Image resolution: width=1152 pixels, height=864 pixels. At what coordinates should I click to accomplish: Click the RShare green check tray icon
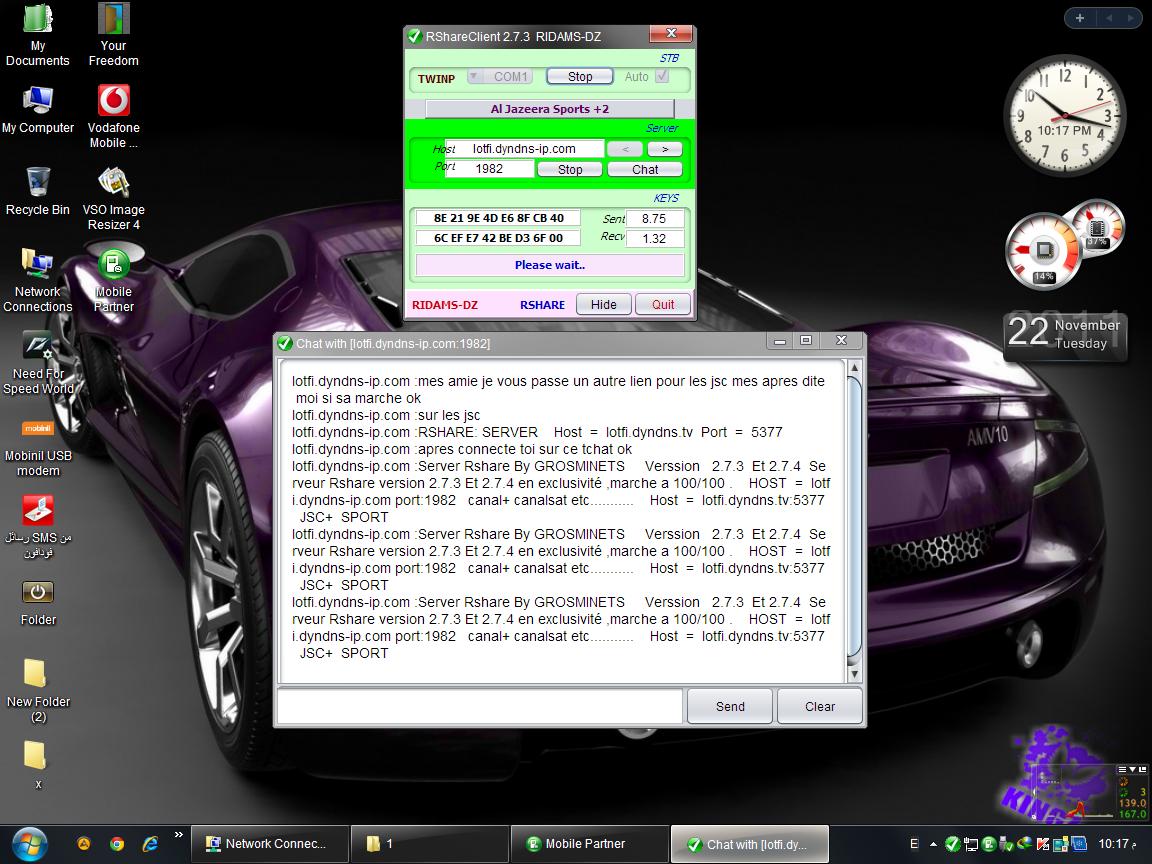(952, 844)
